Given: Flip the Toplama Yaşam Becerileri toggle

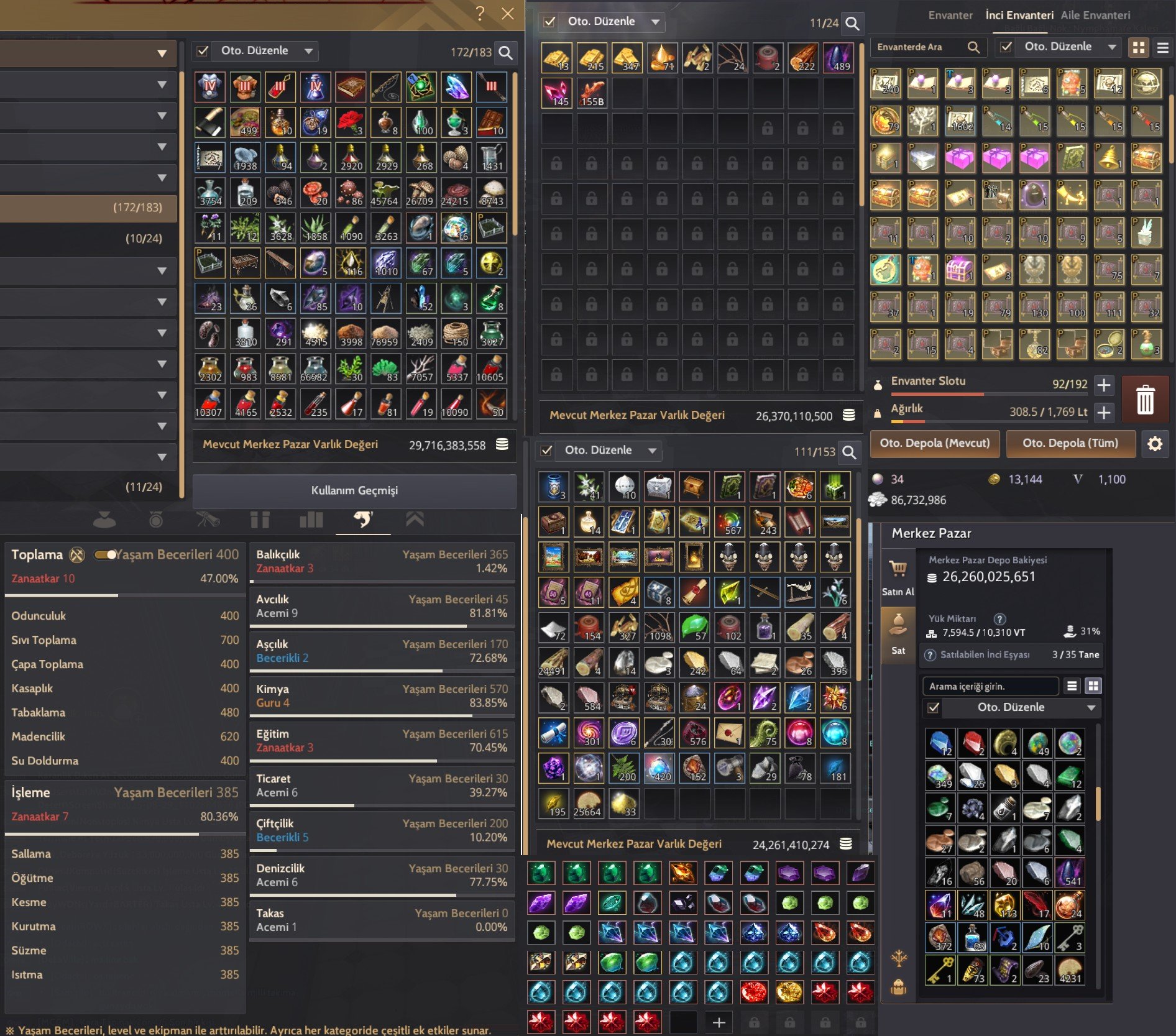Looking at the screenshot, I should click(104, 555).
